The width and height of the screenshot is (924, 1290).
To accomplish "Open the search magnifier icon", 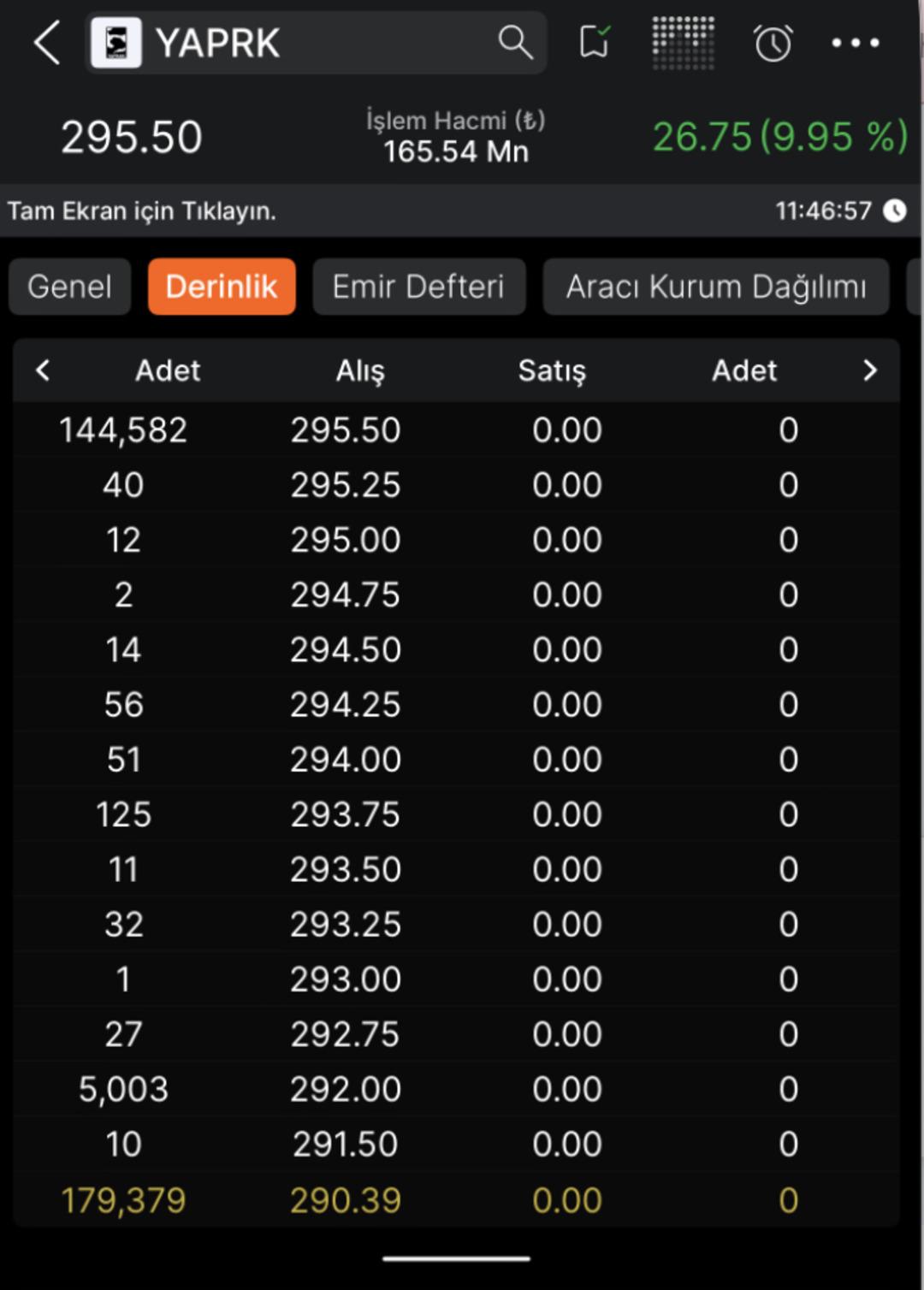I will 515,42.
